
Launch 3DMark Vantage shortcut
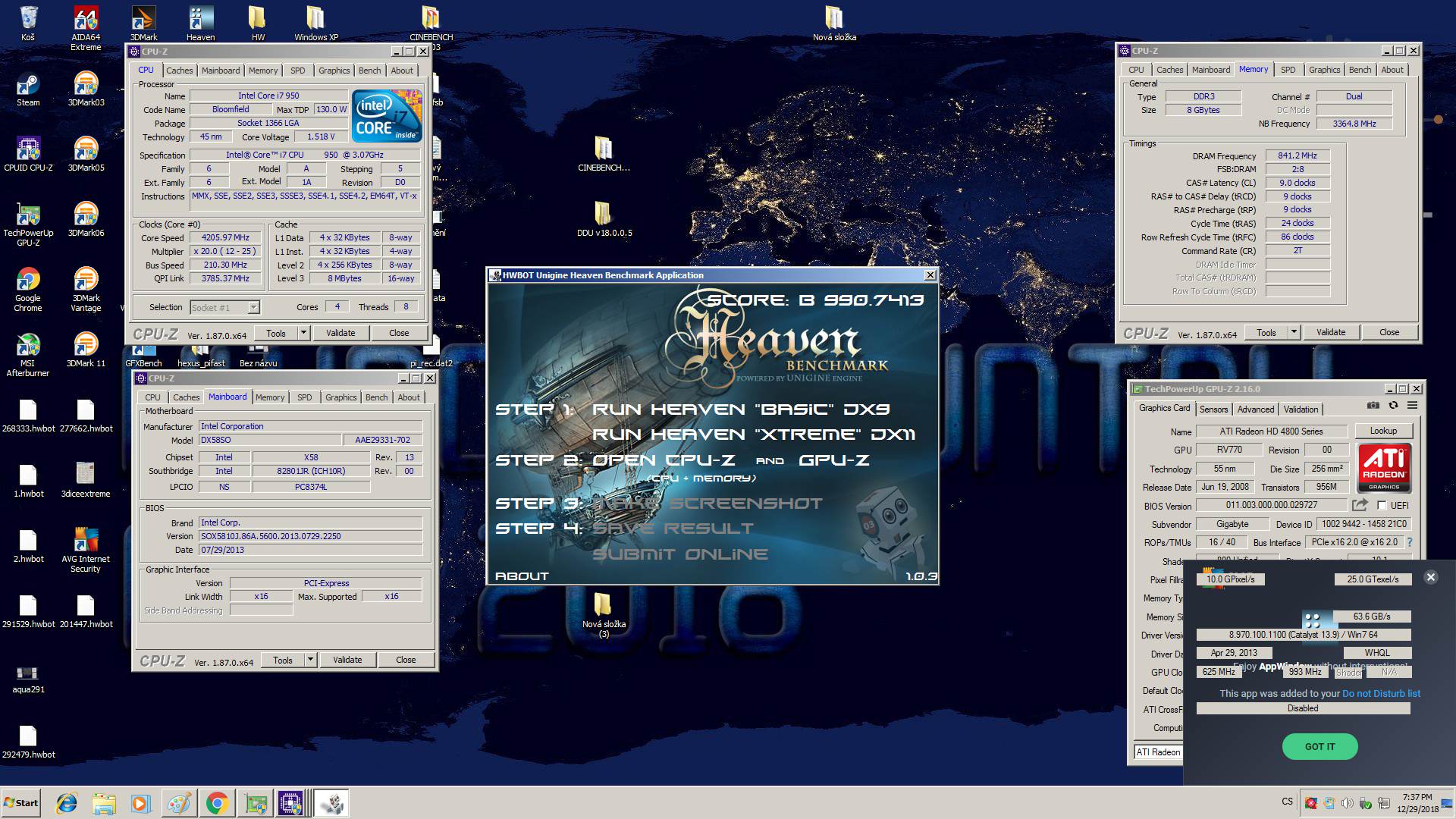click(x=86, y=290)
